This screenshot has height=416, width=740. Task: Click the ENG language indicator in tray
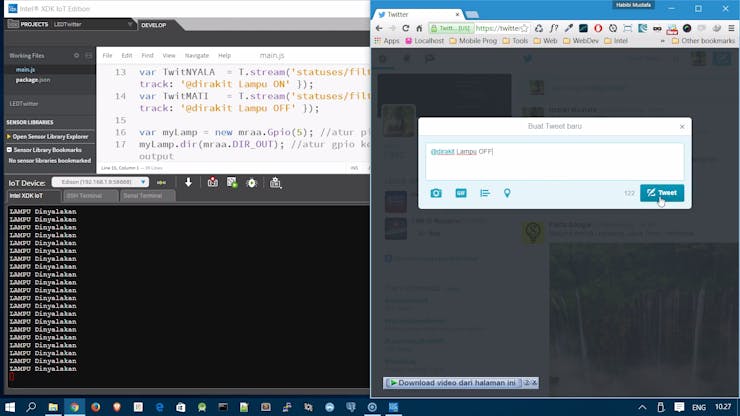point(699,407)
